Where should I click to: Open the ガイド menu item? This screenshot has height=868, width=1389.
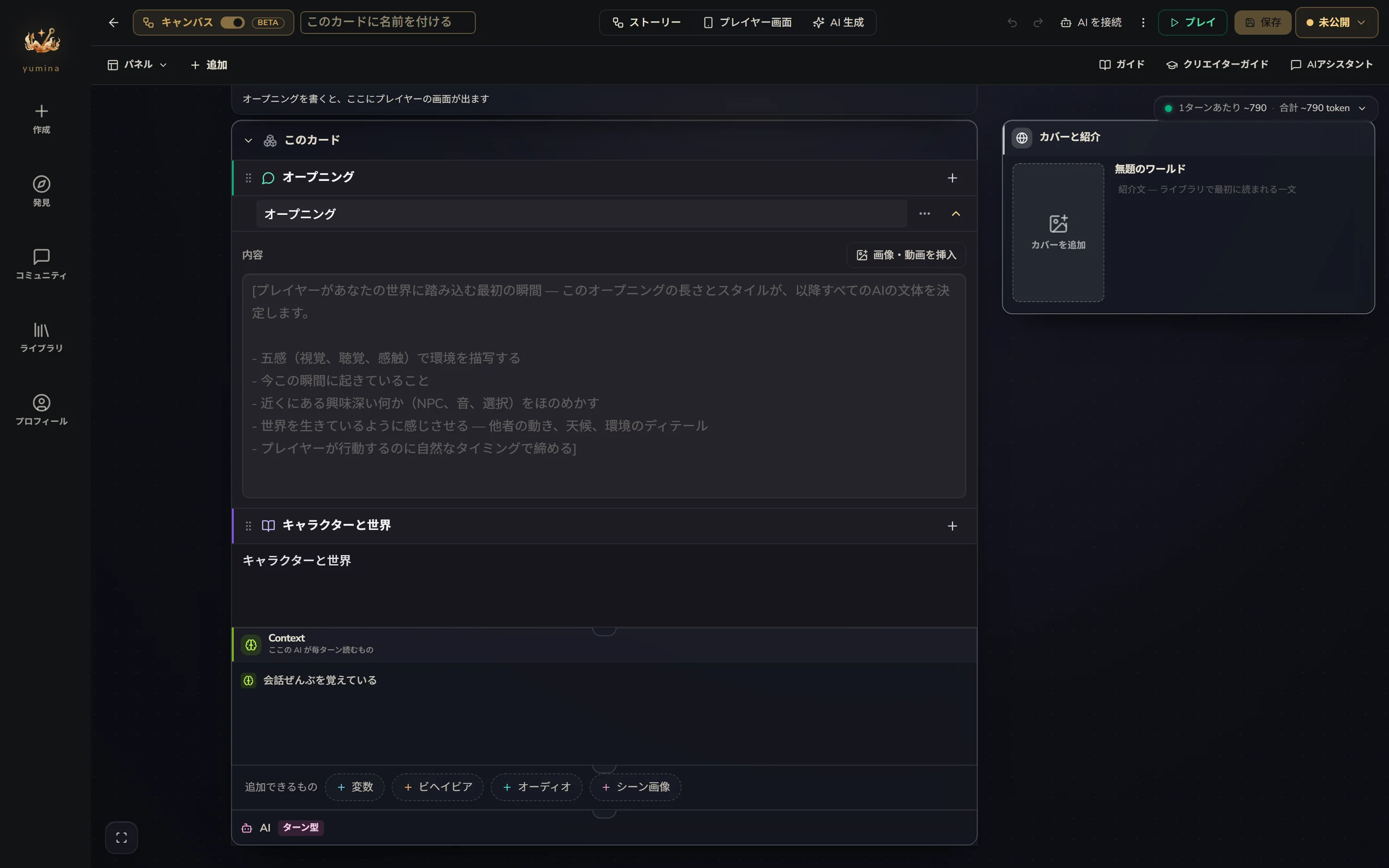pyautogui.click(x=1122, y=64)
